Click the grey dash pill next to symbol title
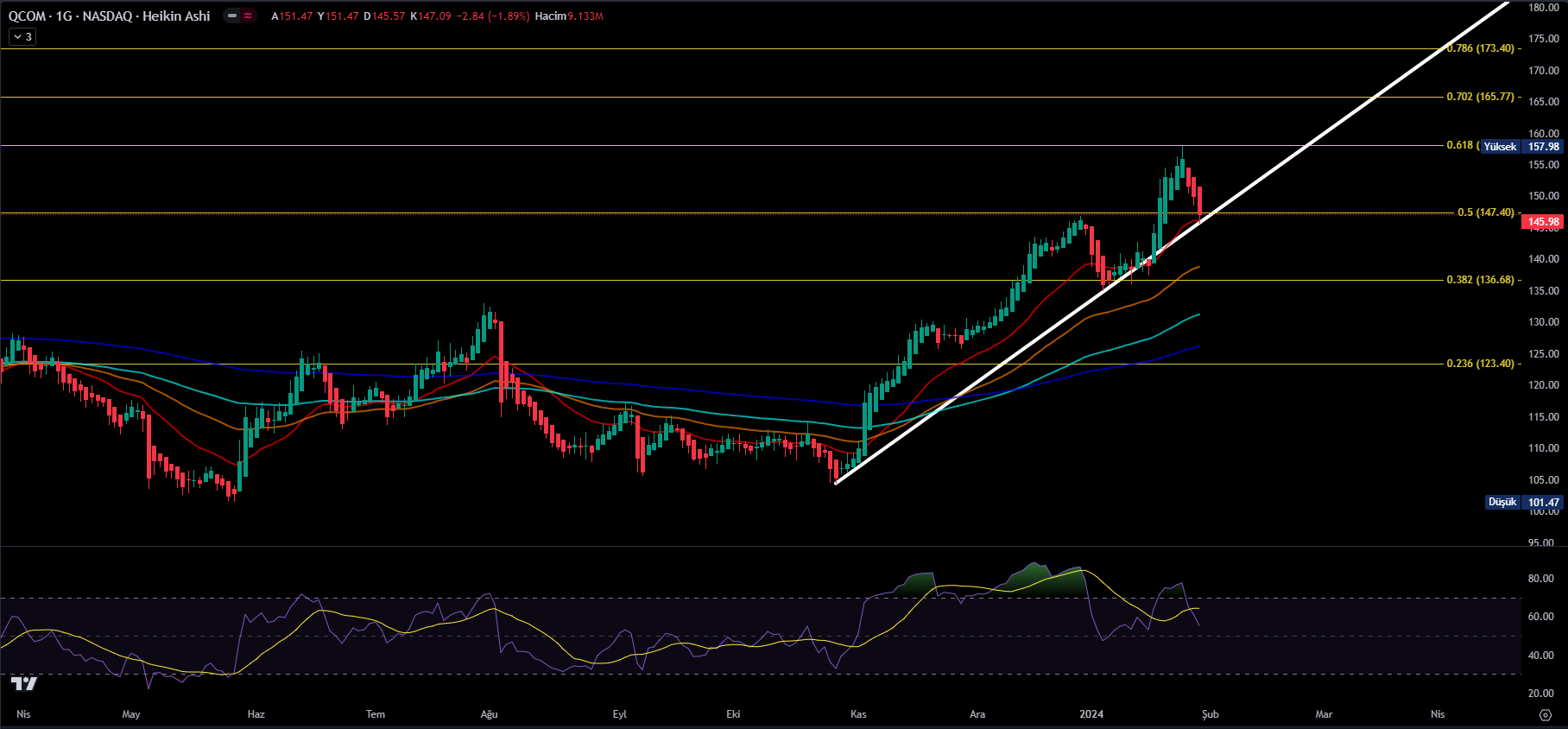1568x729 pixels. (232, 16)
